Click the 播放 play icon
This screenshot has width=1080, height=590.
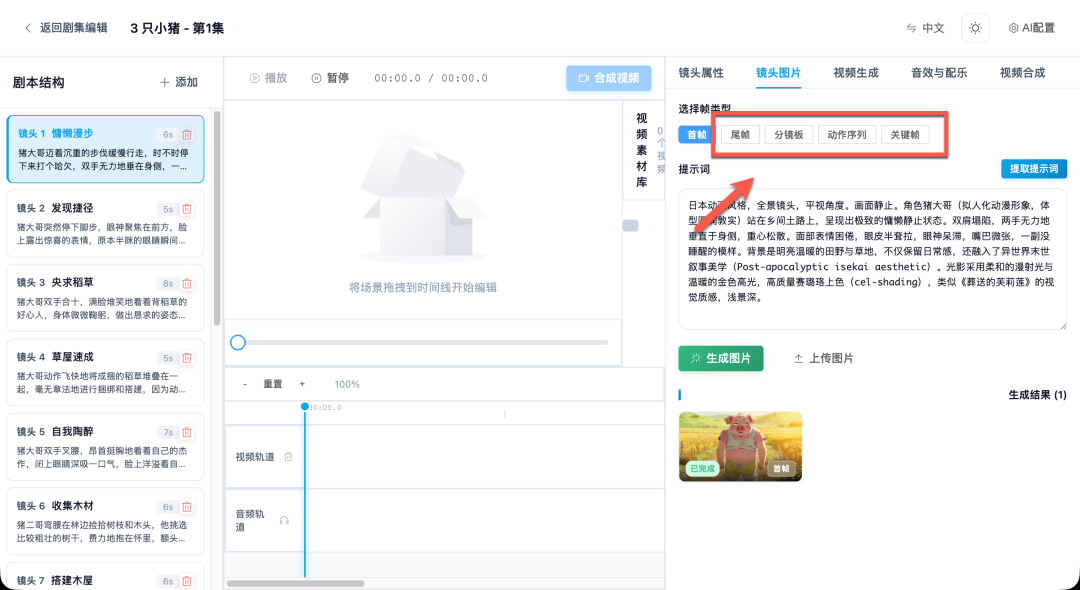coord(254,78)
